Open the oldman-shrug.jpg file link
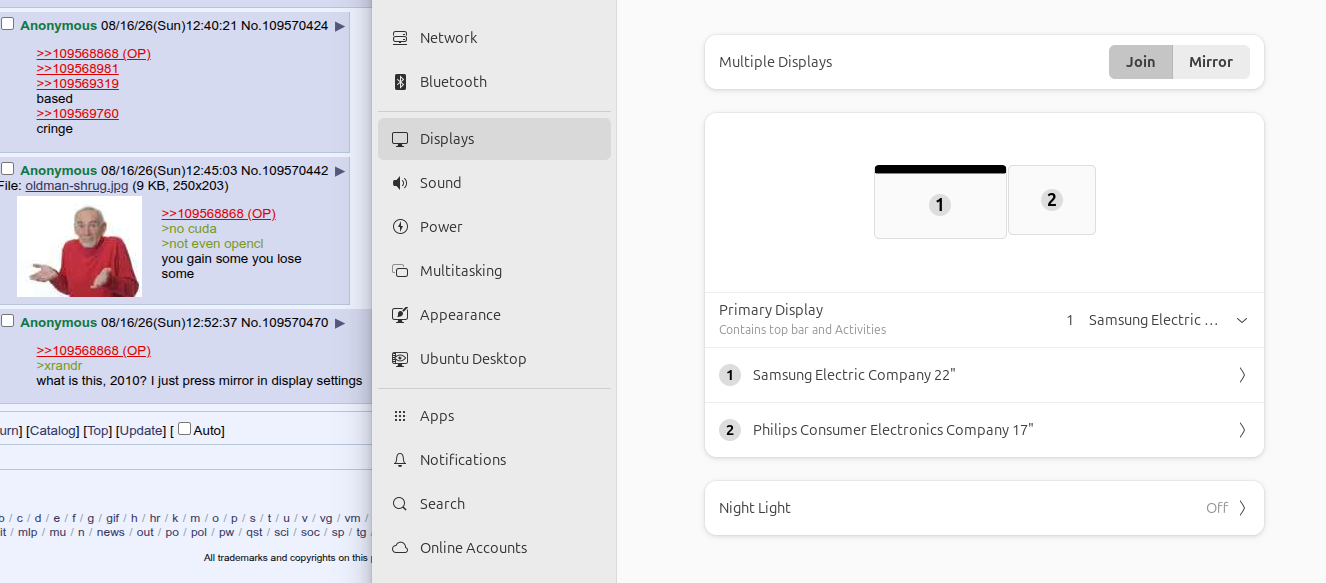The width and height of the screenshot is (1326, 583). (77, 186)
